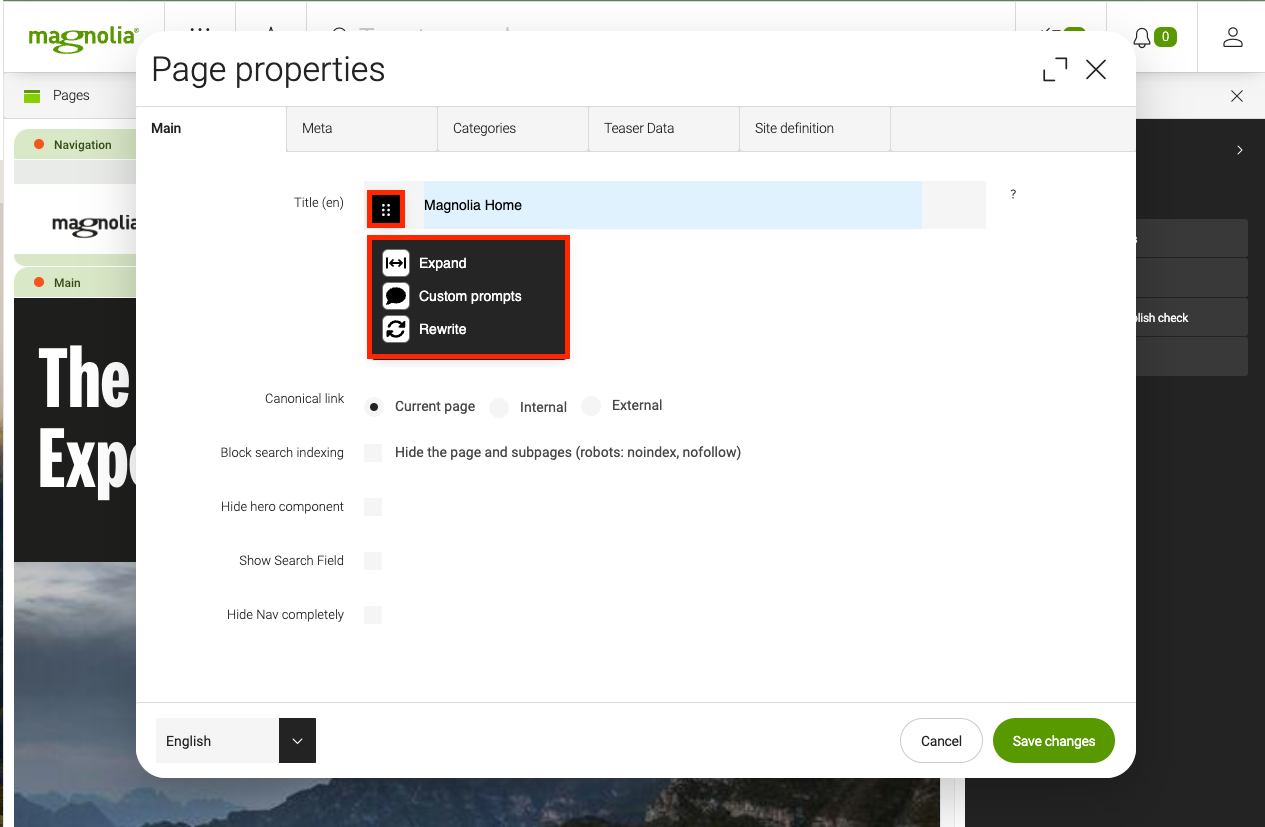Viewport: 1265px width, 827px height.
Task: Click the Main area label
Action: (67, 283)
